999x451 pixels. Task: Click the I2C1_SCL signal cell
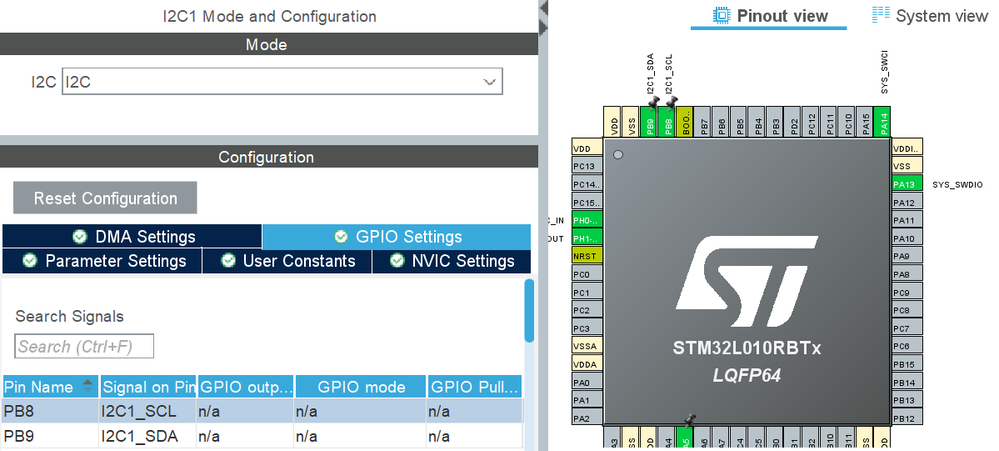148,412
